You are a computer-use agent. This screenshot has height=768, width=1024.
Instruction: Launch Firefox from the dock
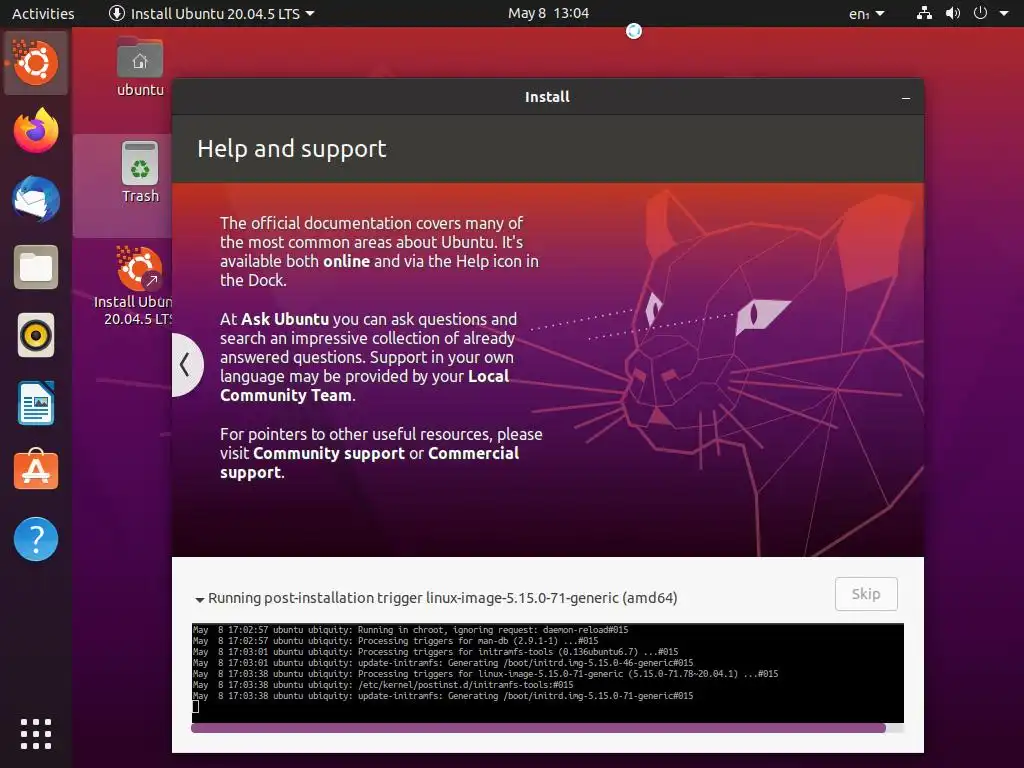[x=36, y=131]
